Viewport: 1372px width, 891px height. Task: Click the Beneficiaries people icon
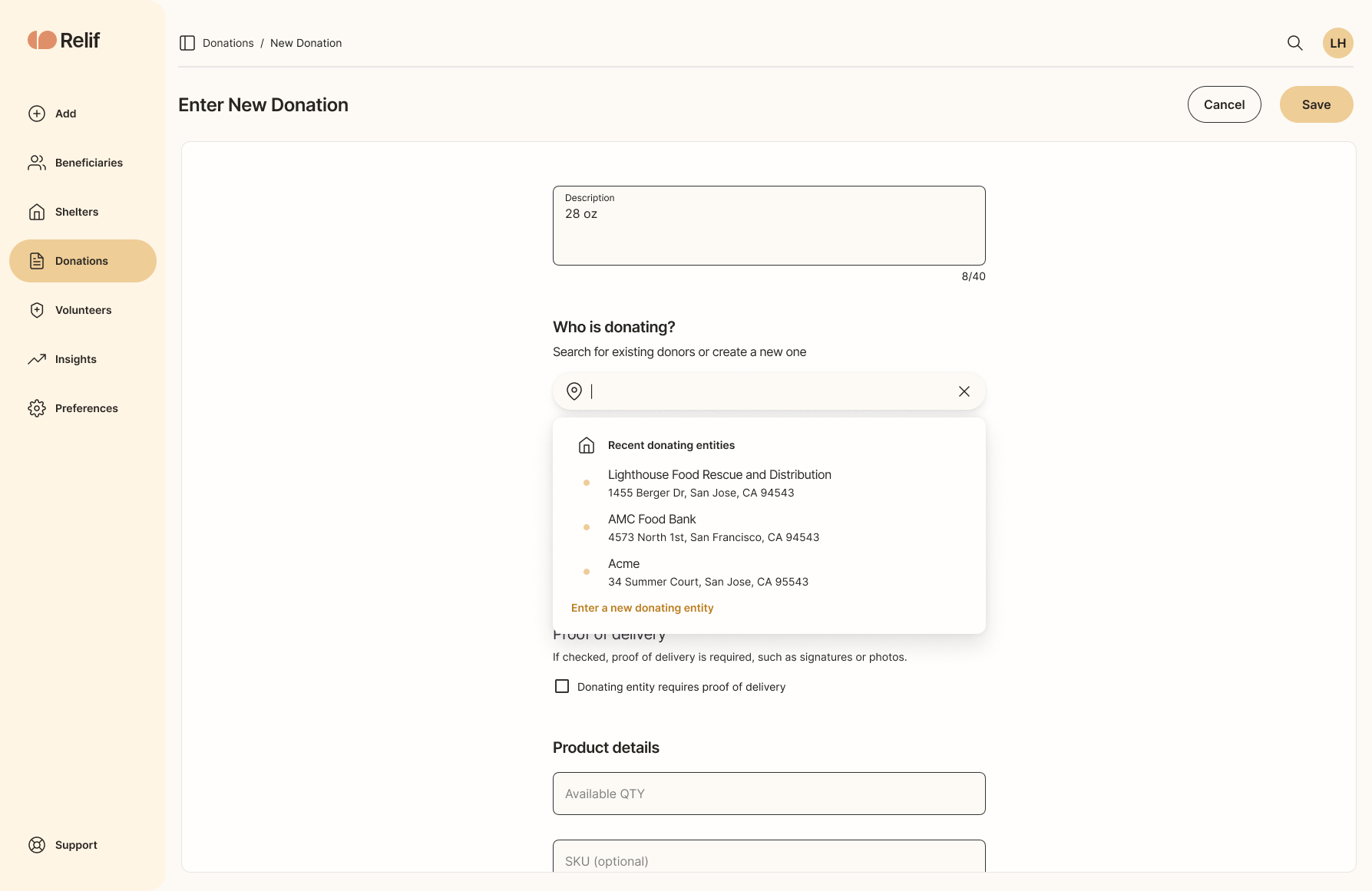(37, 163)
